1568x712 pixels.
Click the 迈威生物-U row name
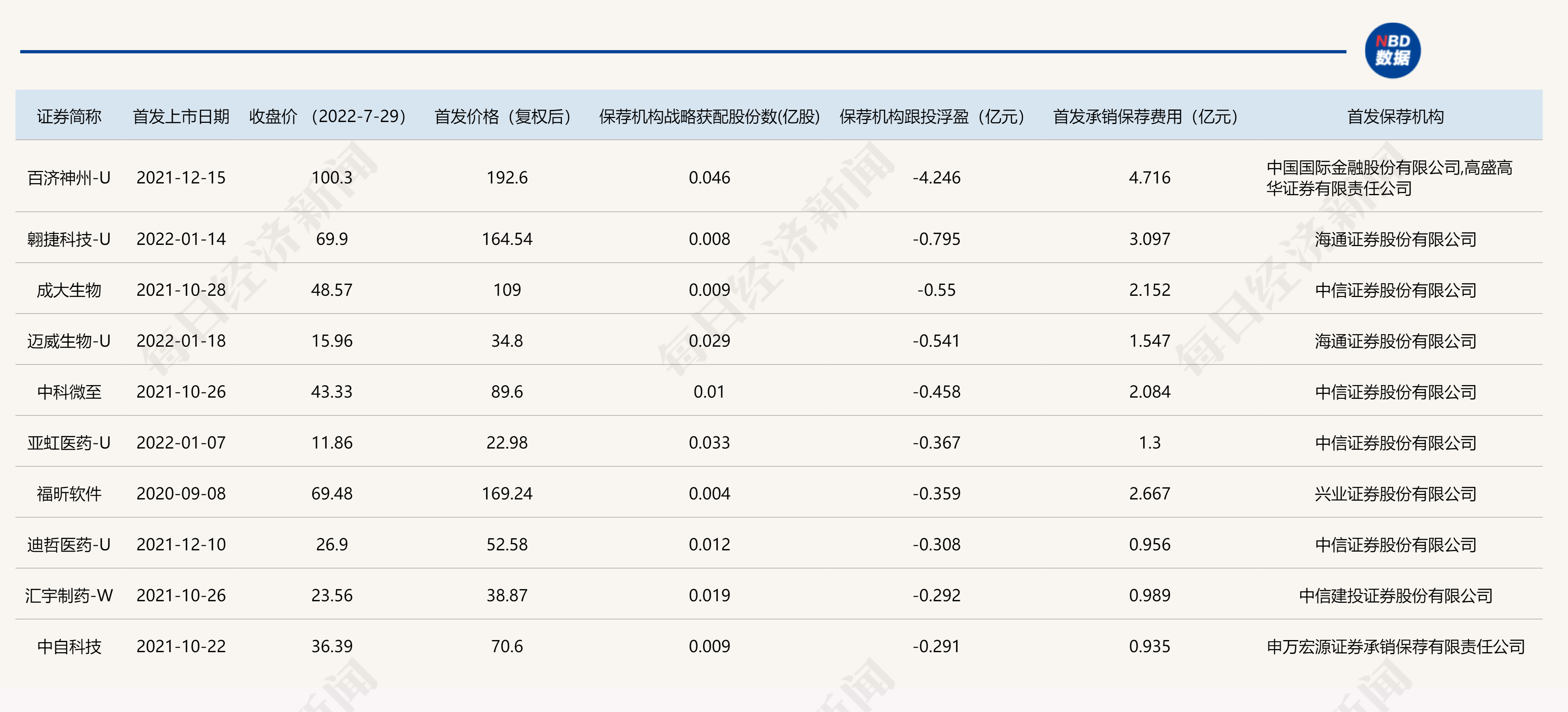click(69, 341)
